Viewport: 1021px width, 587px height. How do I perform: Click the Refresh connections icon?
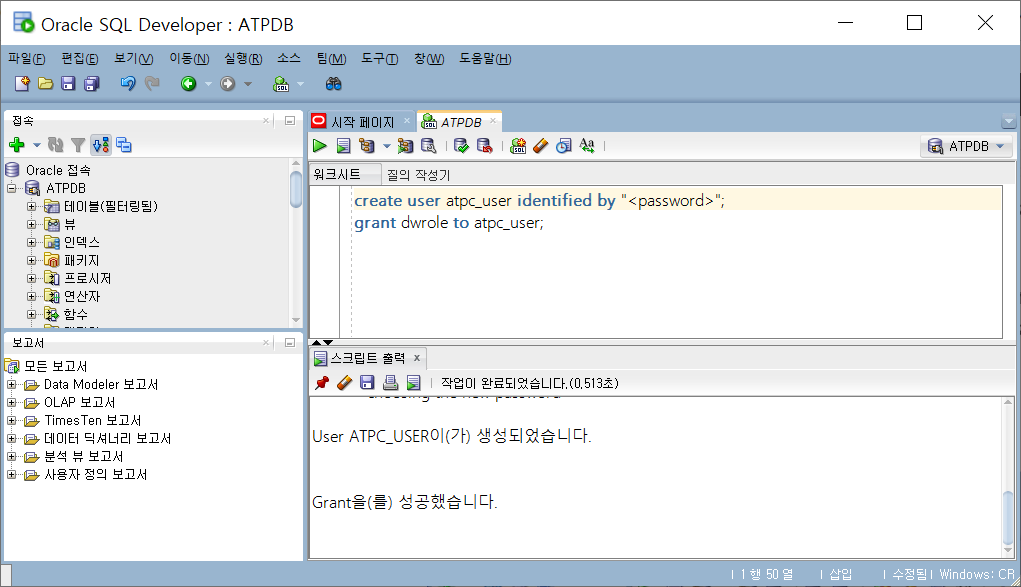pos(56,145)
